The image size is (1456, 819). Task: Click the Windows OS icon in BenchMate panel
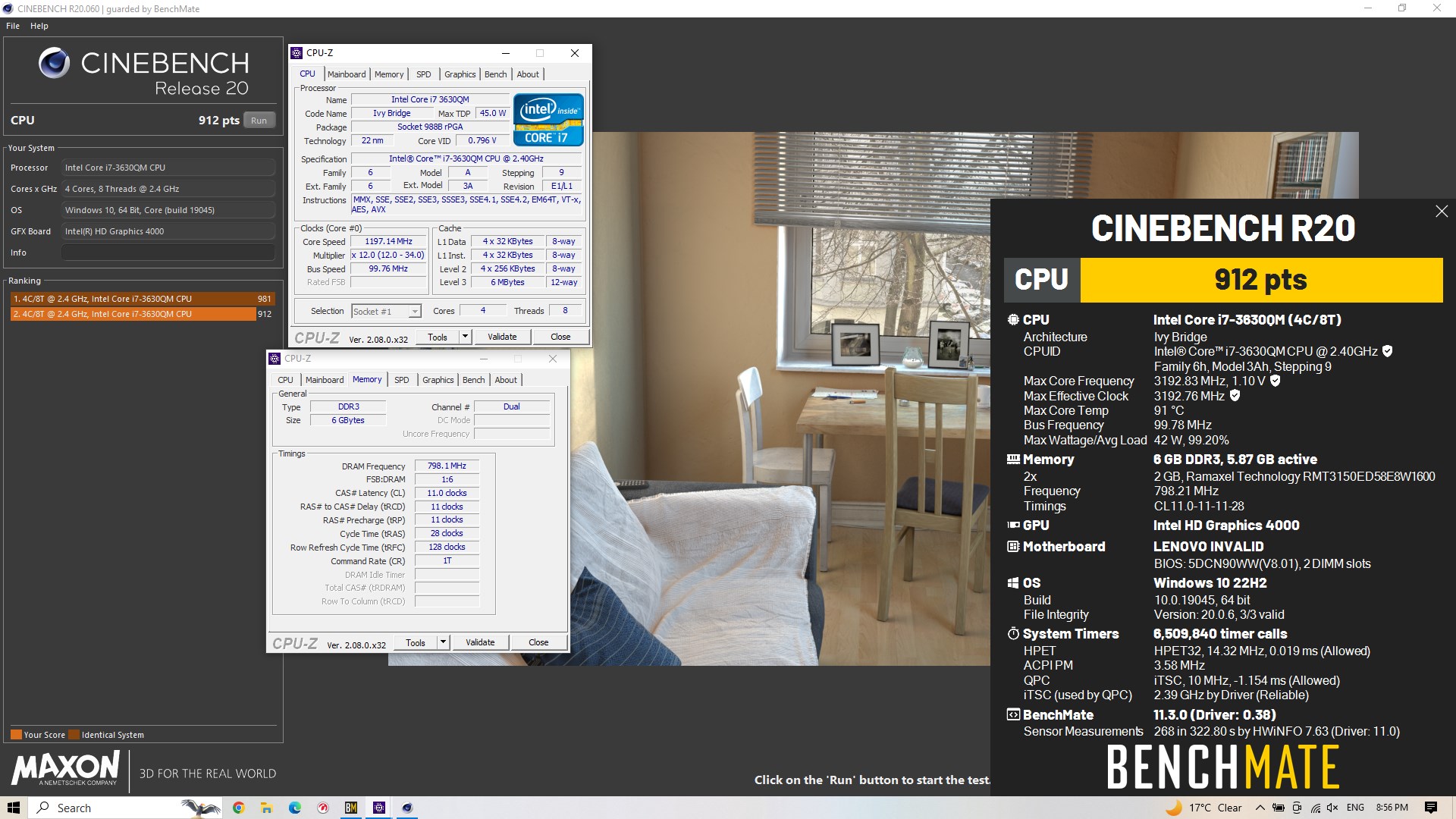(x=1013, y=582)
